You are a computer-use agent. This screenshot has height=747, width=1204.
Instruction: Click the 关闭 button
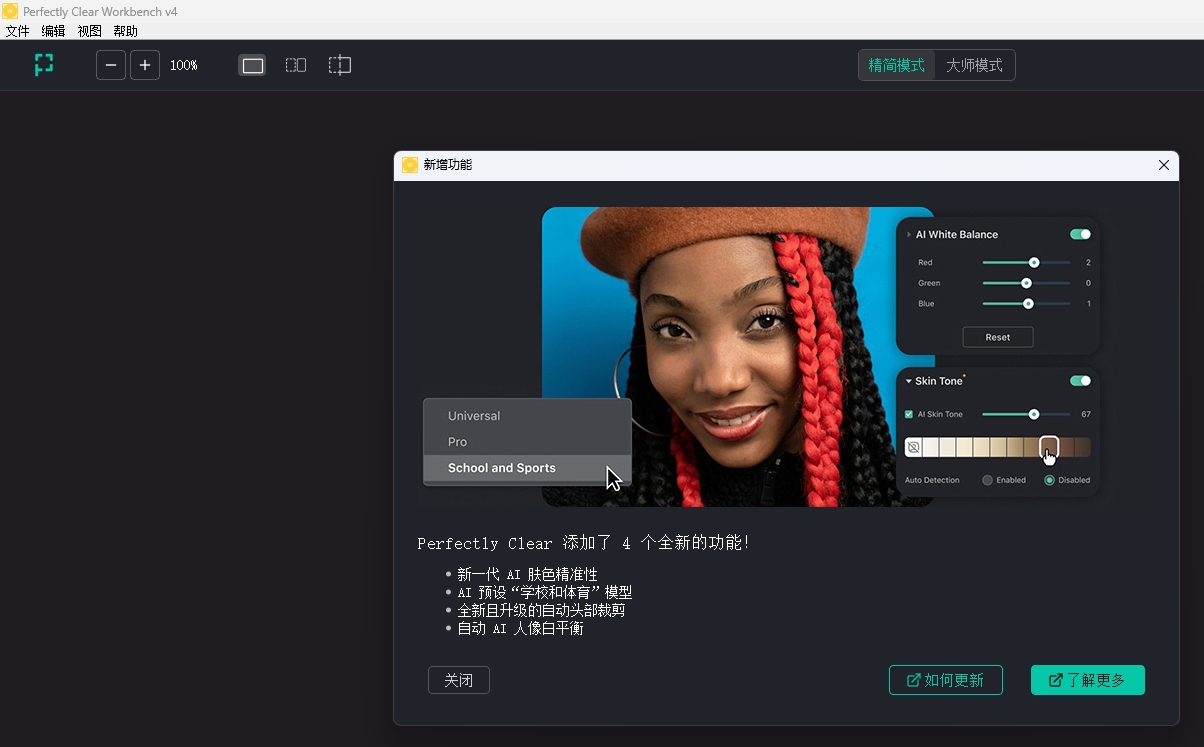click(459, 680)
